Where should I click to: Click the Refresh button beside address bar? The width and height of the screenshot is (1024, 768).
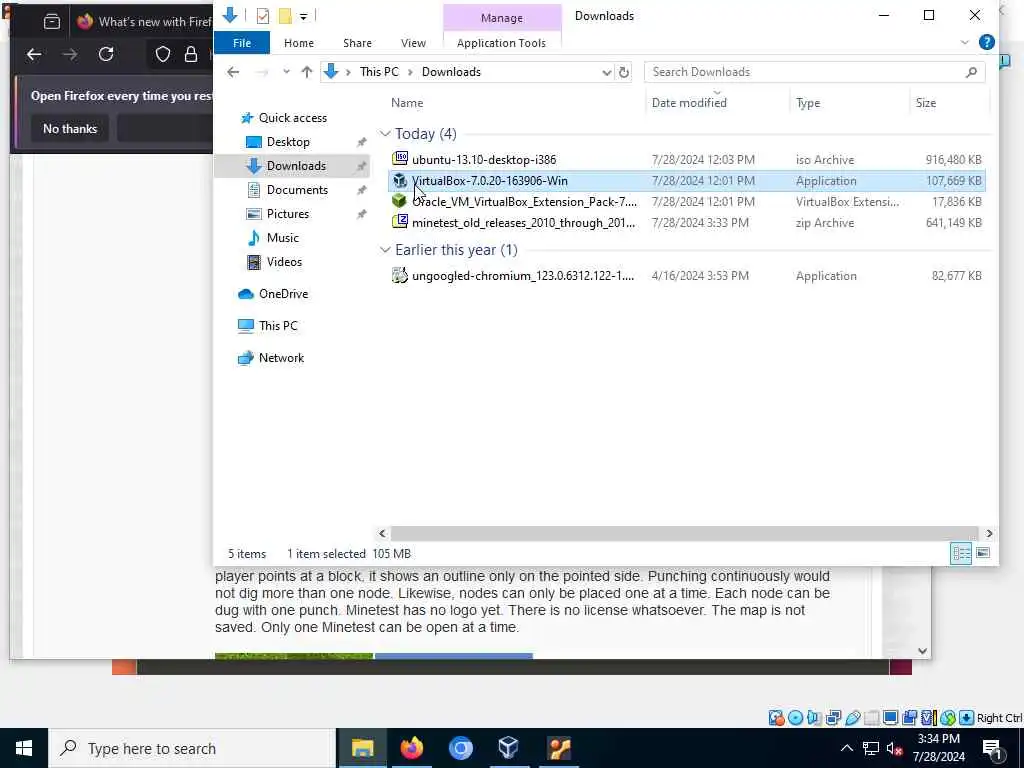(624, 72)
